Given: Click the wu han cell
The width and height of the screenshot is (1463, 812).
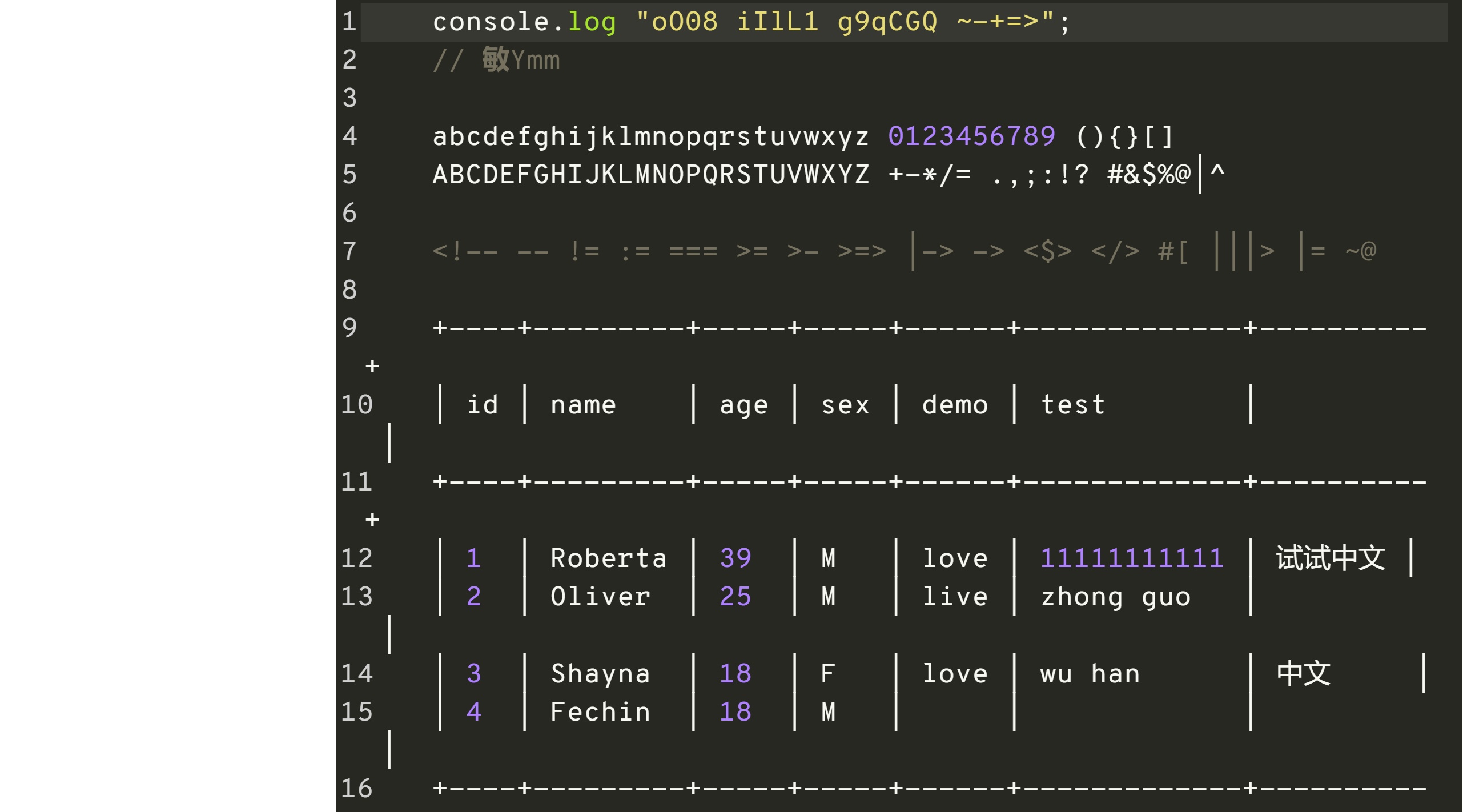Looking at the screenshot, I should point(1090,674).
